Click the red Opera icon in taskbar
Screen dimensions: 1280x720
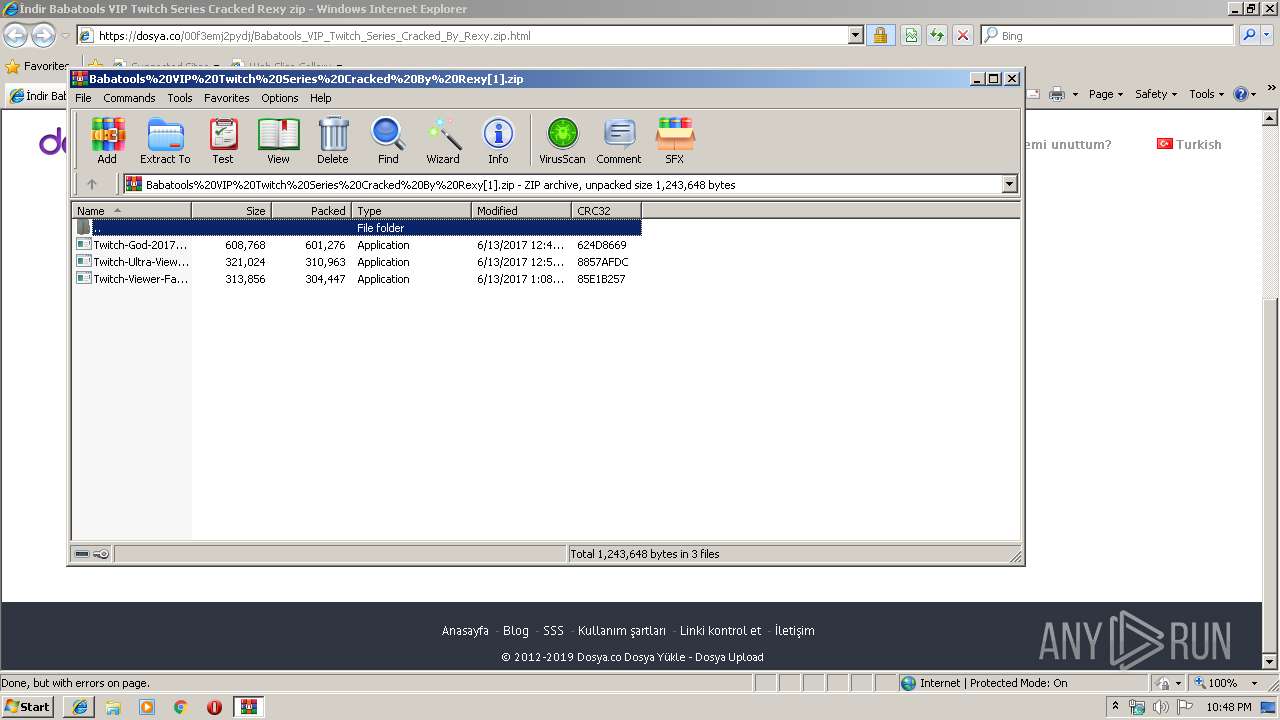click(214, 707)
